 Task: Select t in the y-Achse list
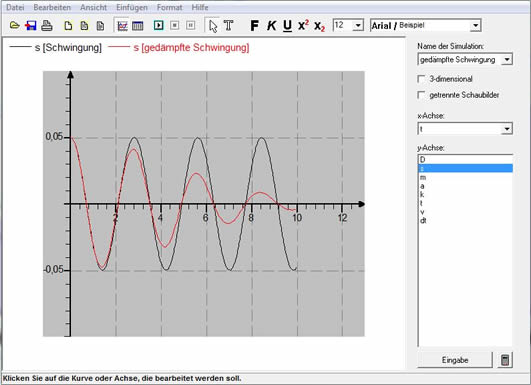click(465, 203)
